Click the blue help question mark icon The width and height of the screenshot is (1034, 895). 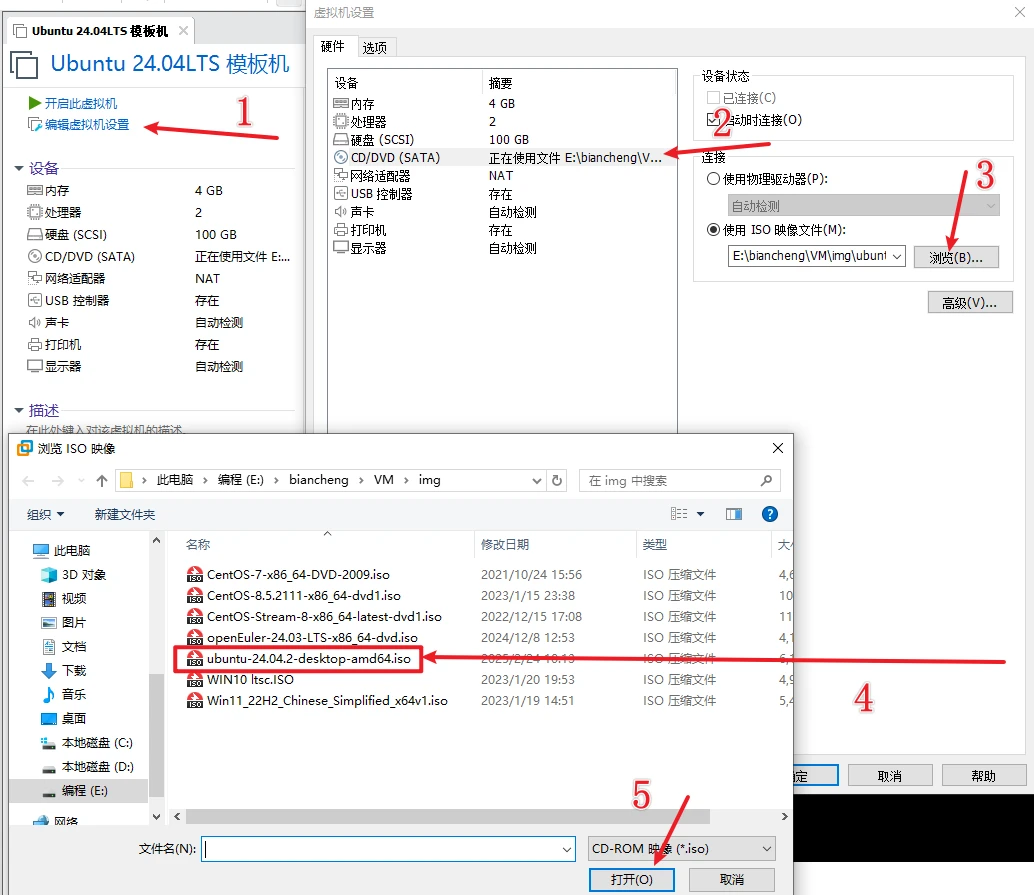769,514
